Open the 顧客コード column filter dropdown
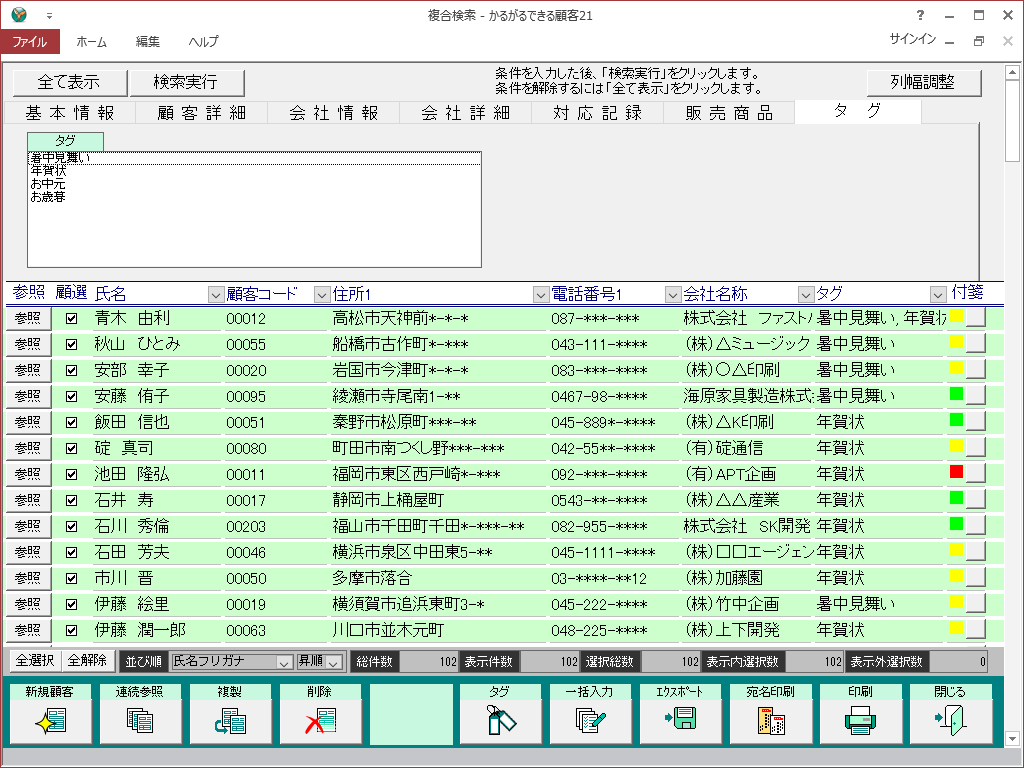This screenshot has height=768, width=1024. [321, 295]
